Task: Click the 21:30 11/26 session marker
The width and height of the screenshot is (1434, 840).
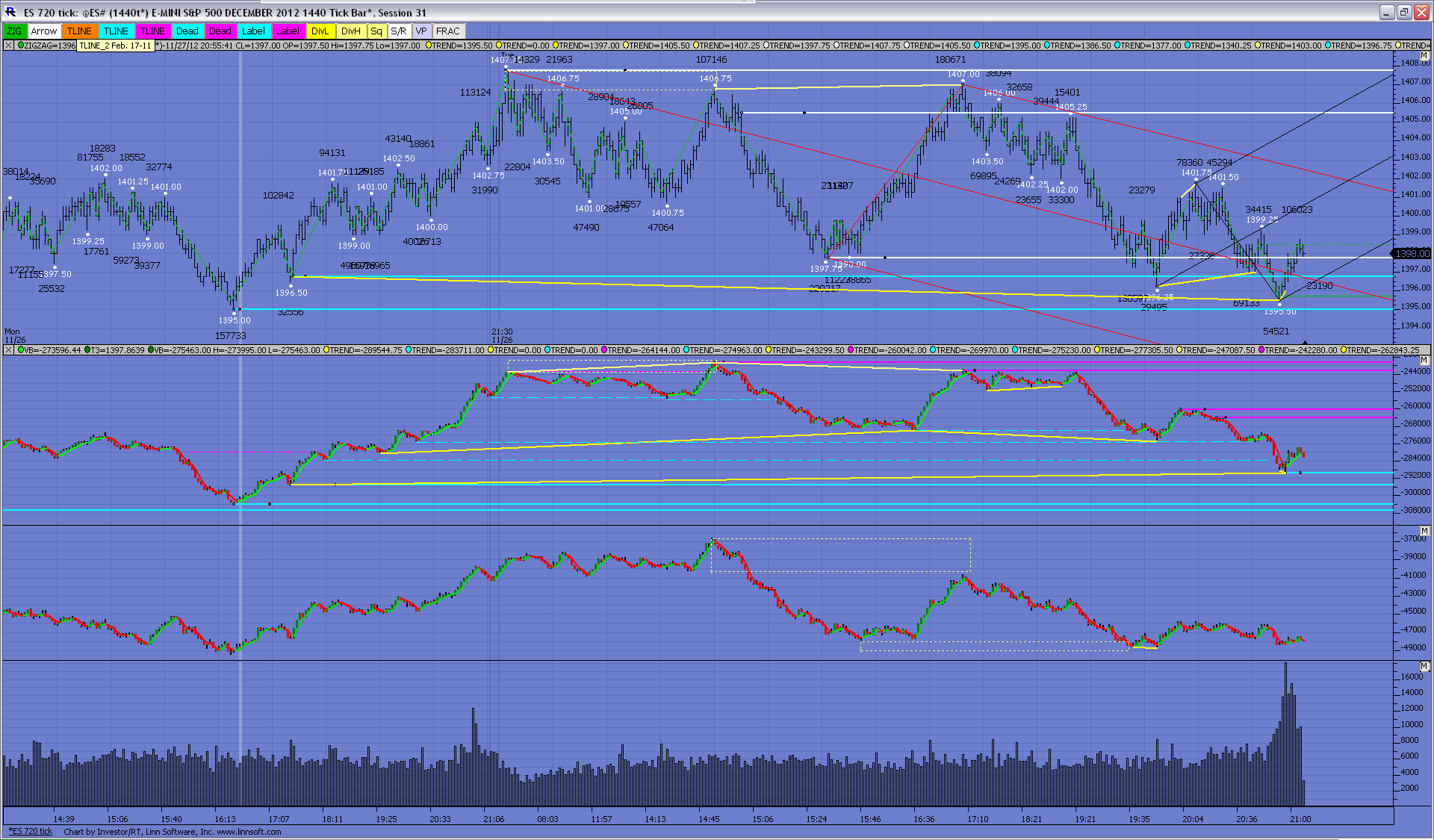Action: click(x=502, y=335)
